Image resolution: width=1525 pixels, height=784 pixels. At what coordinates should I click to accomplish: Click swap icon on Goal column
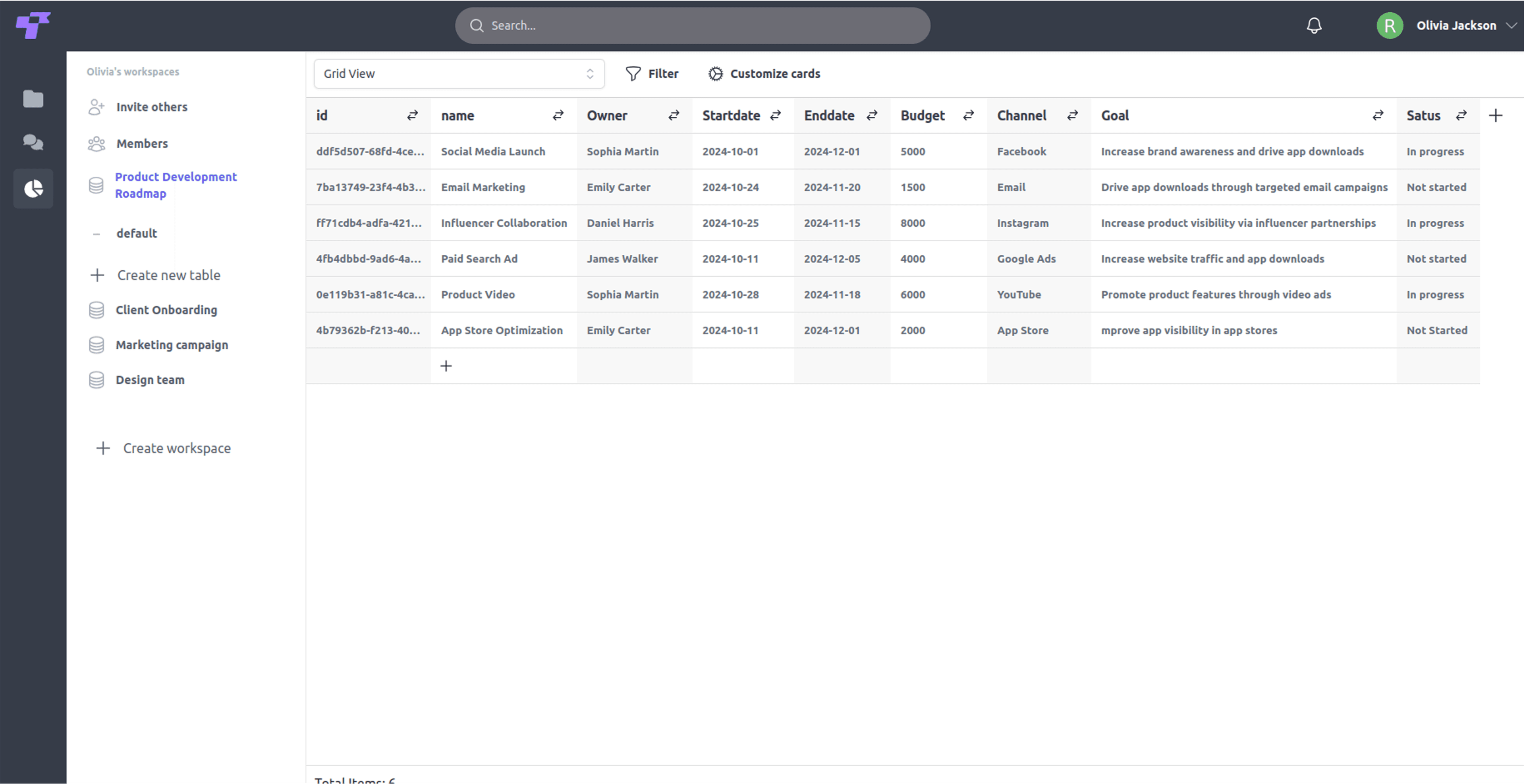[1378, 116]
